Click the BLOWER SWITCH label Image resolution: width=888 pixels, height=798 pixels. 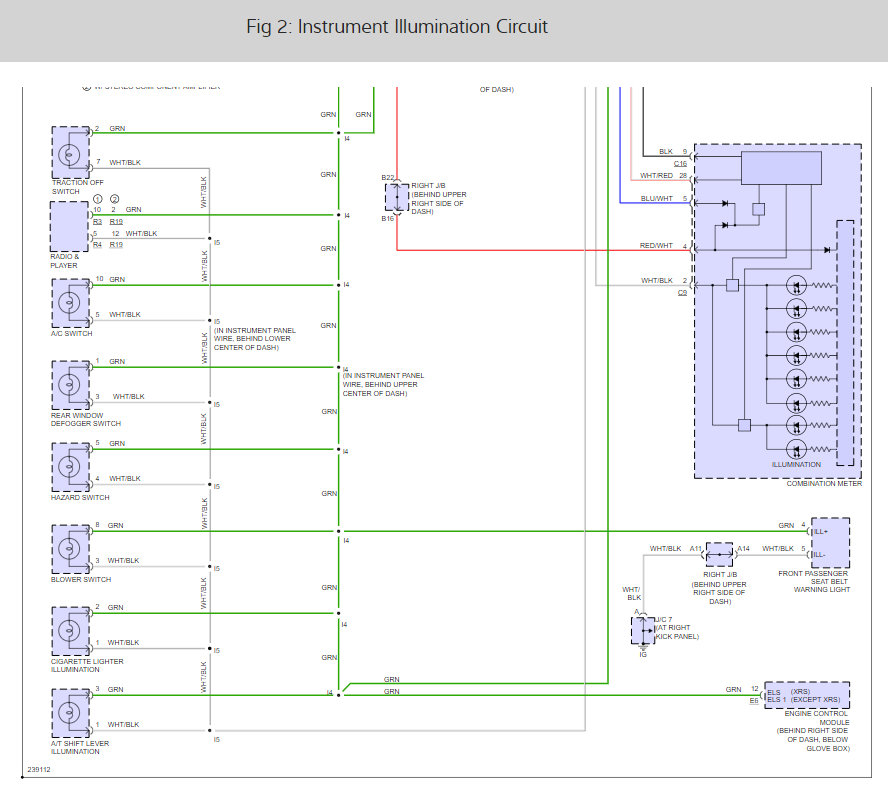click(x=81, y=579)
